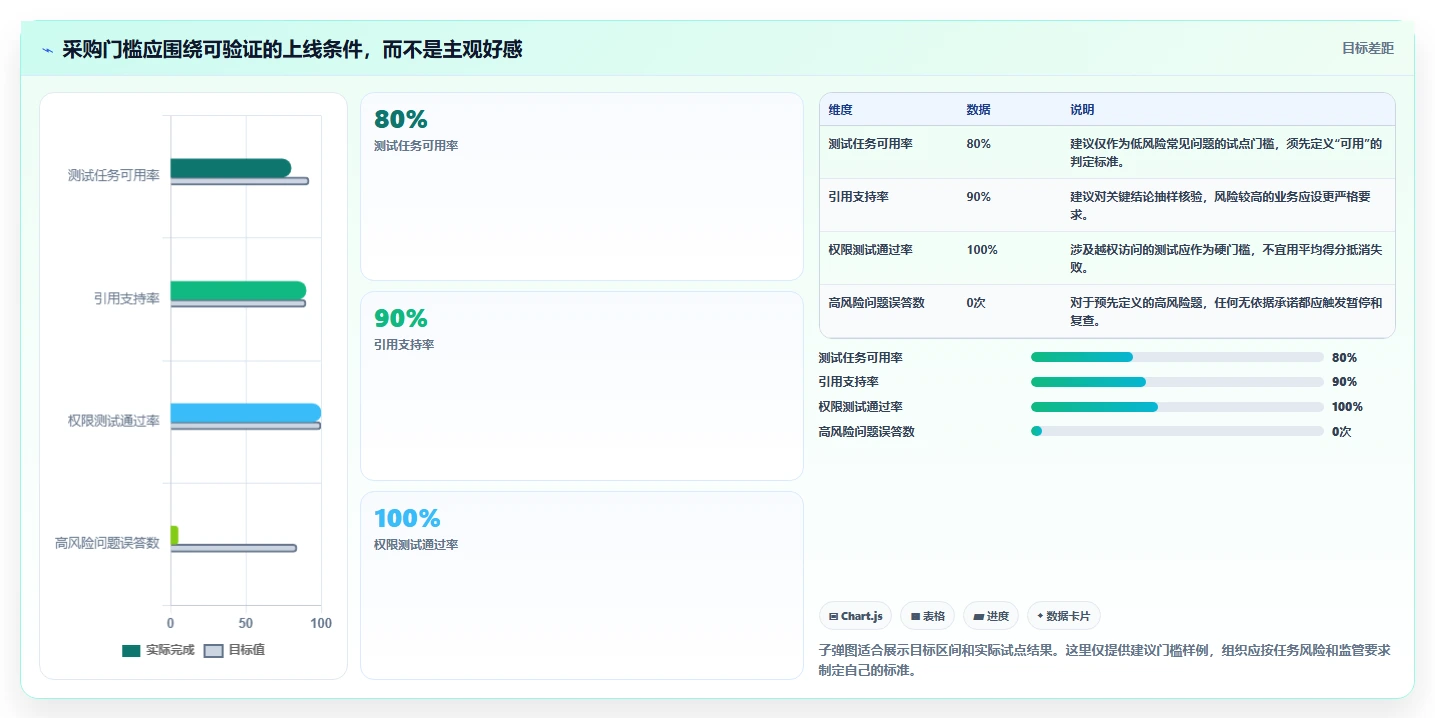Screen dimensions: 1435x718
Task: Toggle the 目标值 legend swatch
Action: click(x=213, y=650)
